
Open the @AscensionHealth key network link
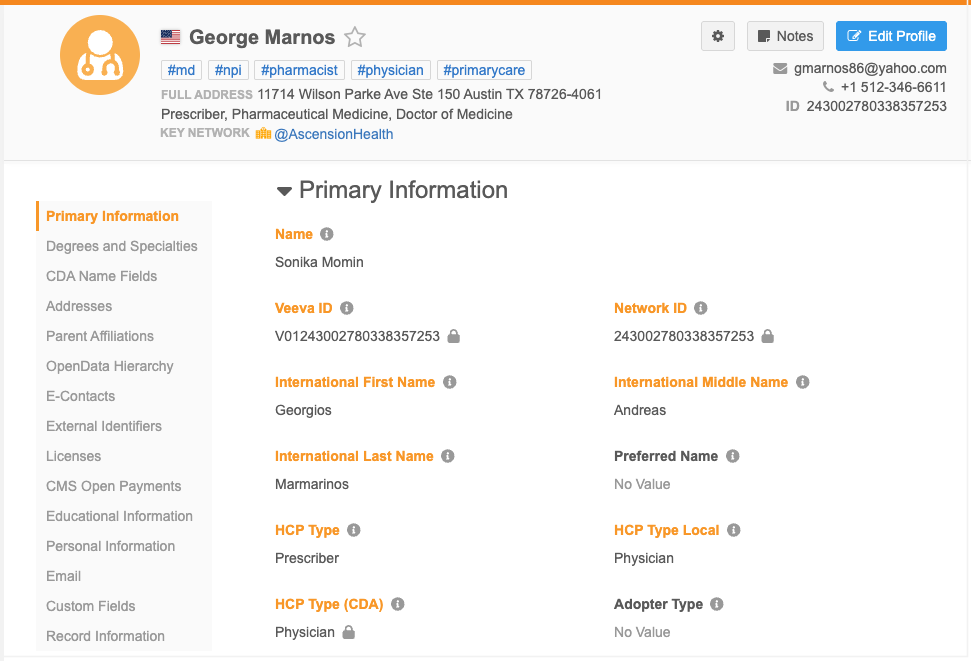(333, 134)
